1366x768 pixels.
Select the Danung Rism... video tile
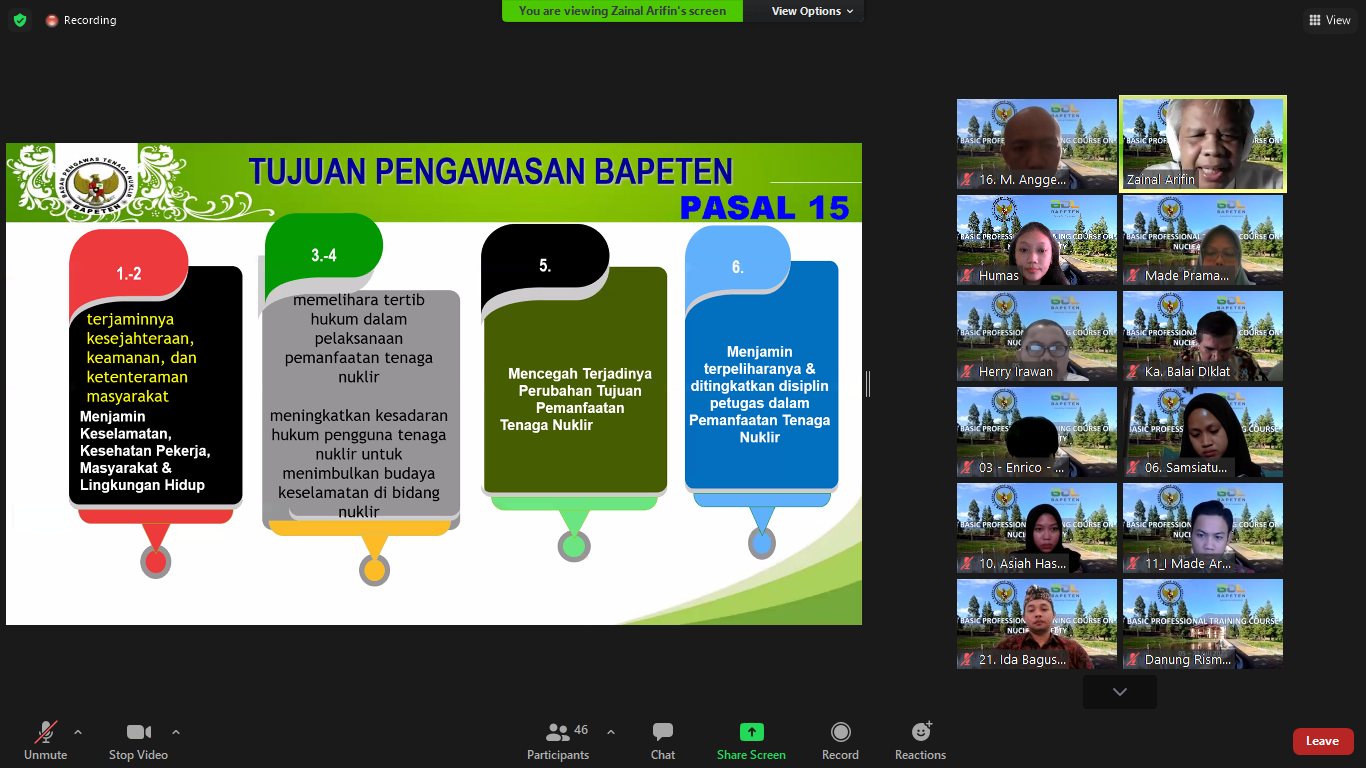point(1203,624)
